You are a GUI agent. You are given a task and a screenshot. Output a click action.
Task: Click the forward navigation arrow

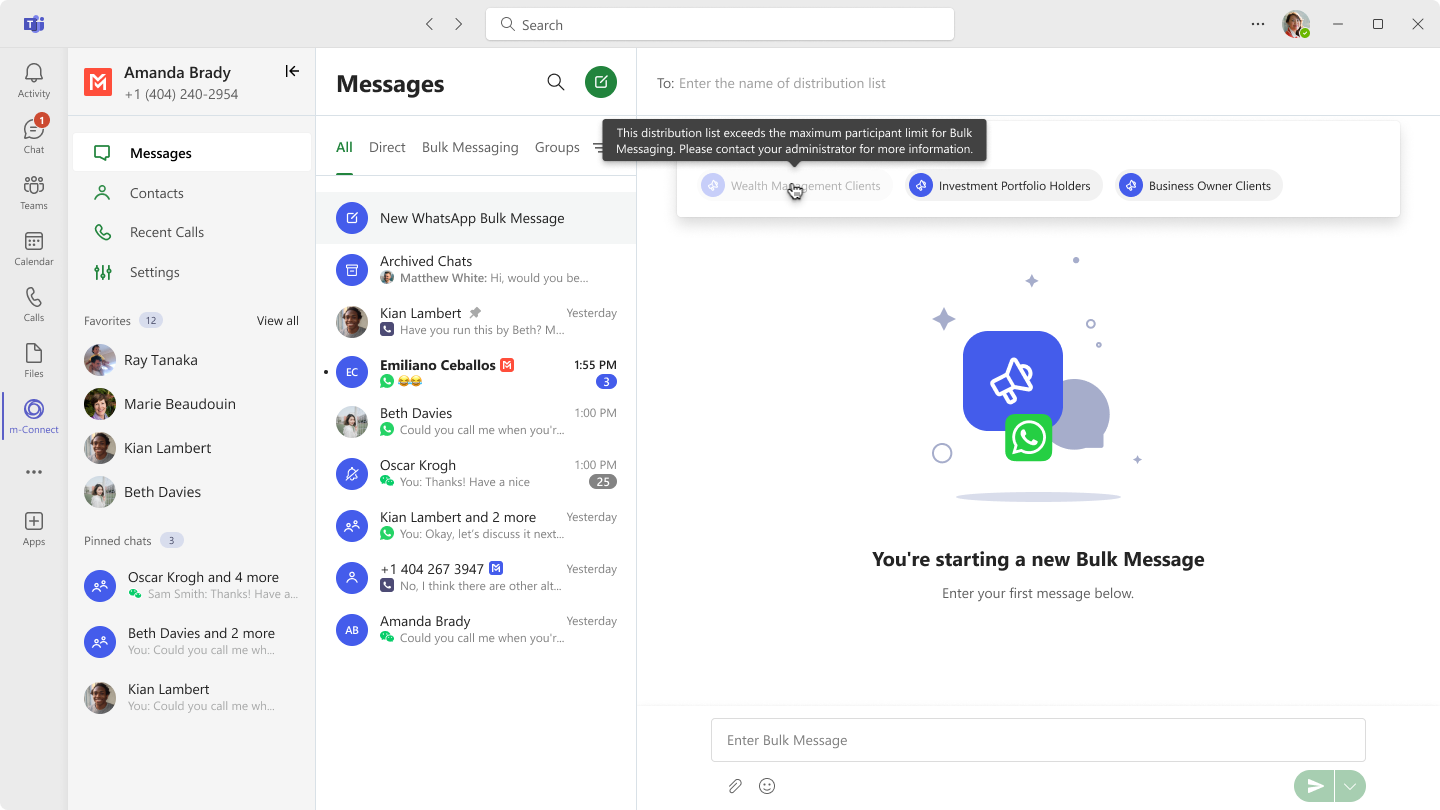coord(459,24)
